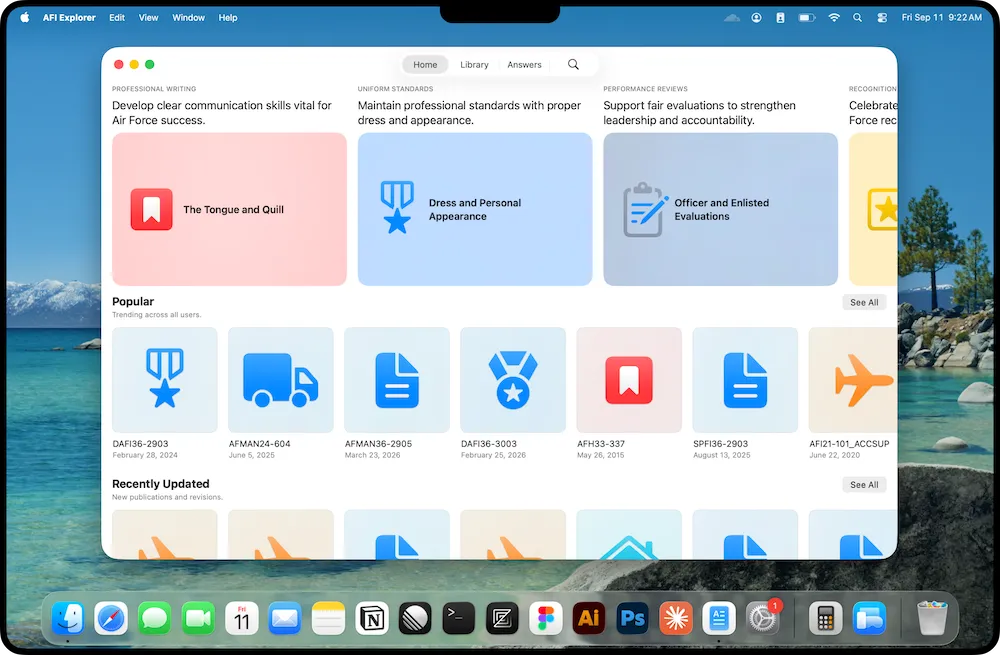Open the Edit menu
1000x655 pixels.
coord(117,18)
